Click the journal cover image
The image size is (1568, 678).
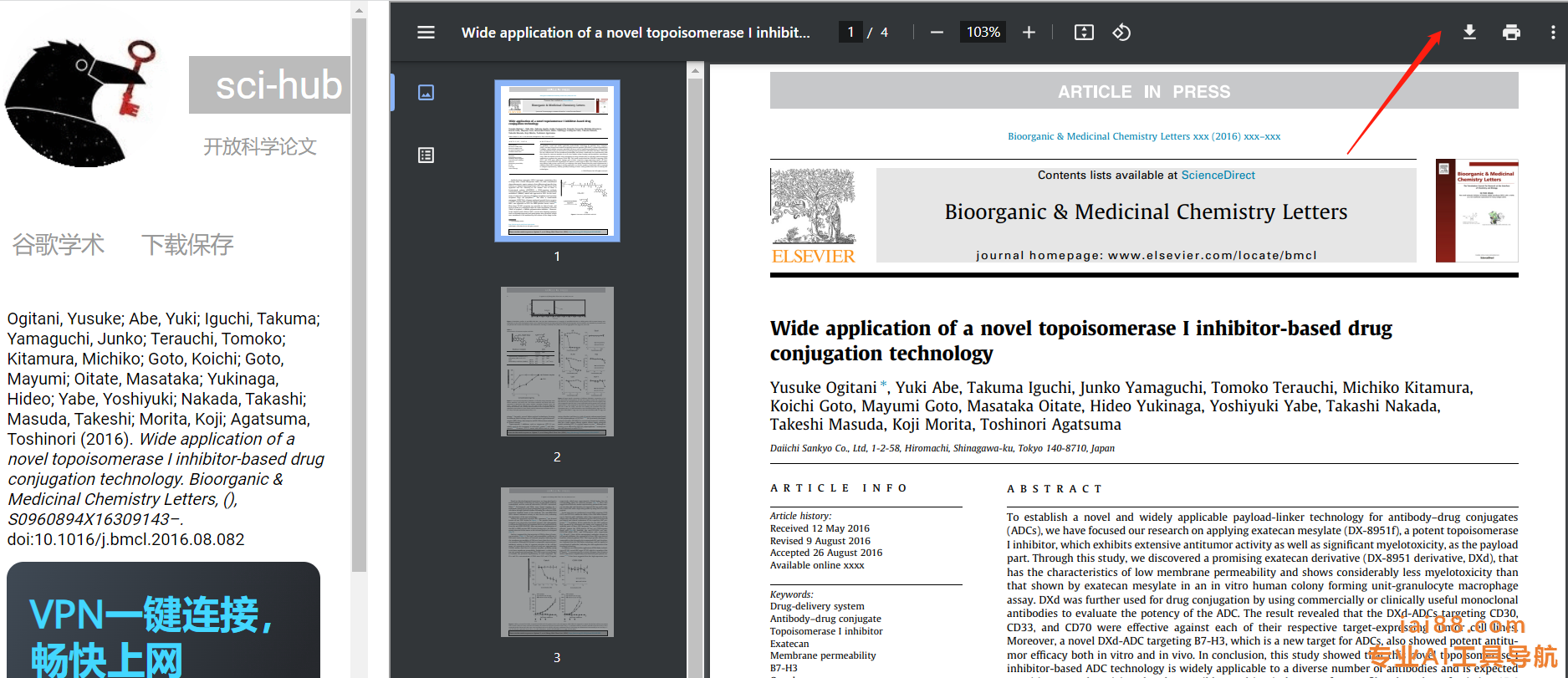pos(1477,211)
